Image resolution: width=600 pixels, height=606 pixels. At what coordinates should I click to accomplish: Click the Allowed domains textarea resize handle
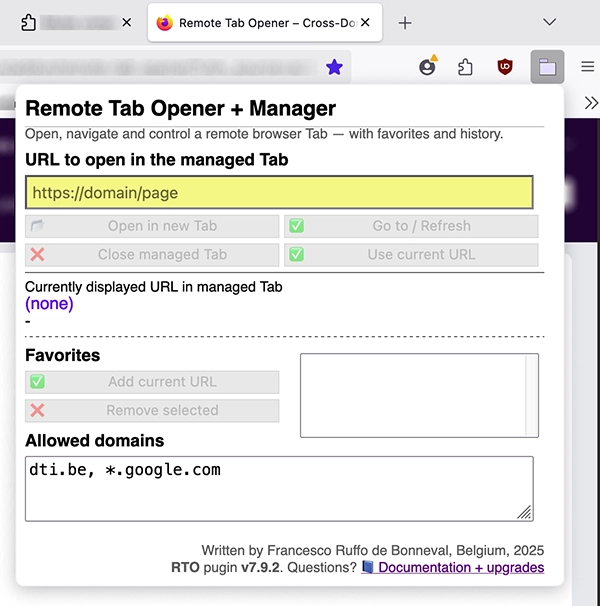(525, 512)
